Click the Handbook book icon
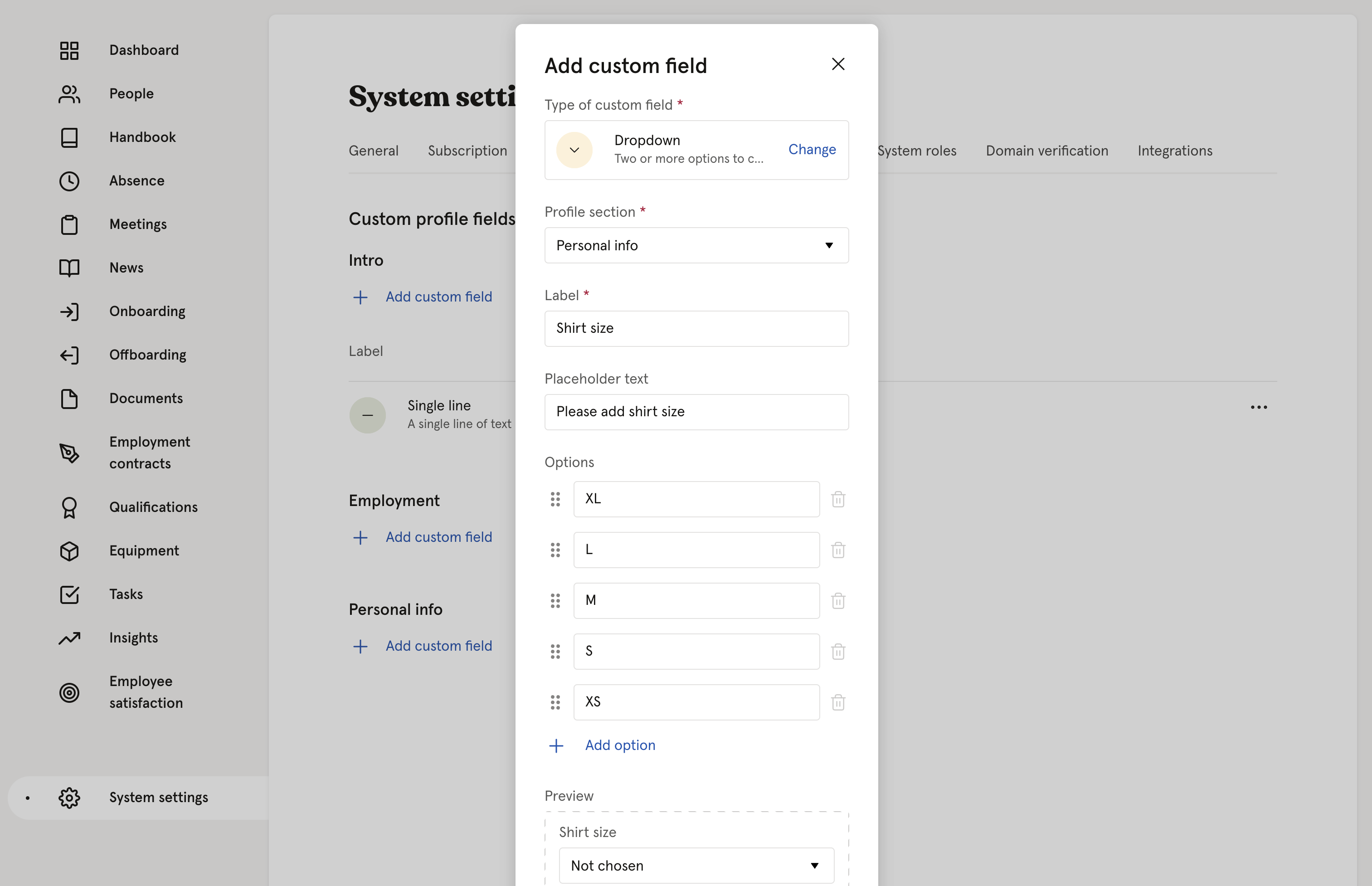 [x=69, y=137]
